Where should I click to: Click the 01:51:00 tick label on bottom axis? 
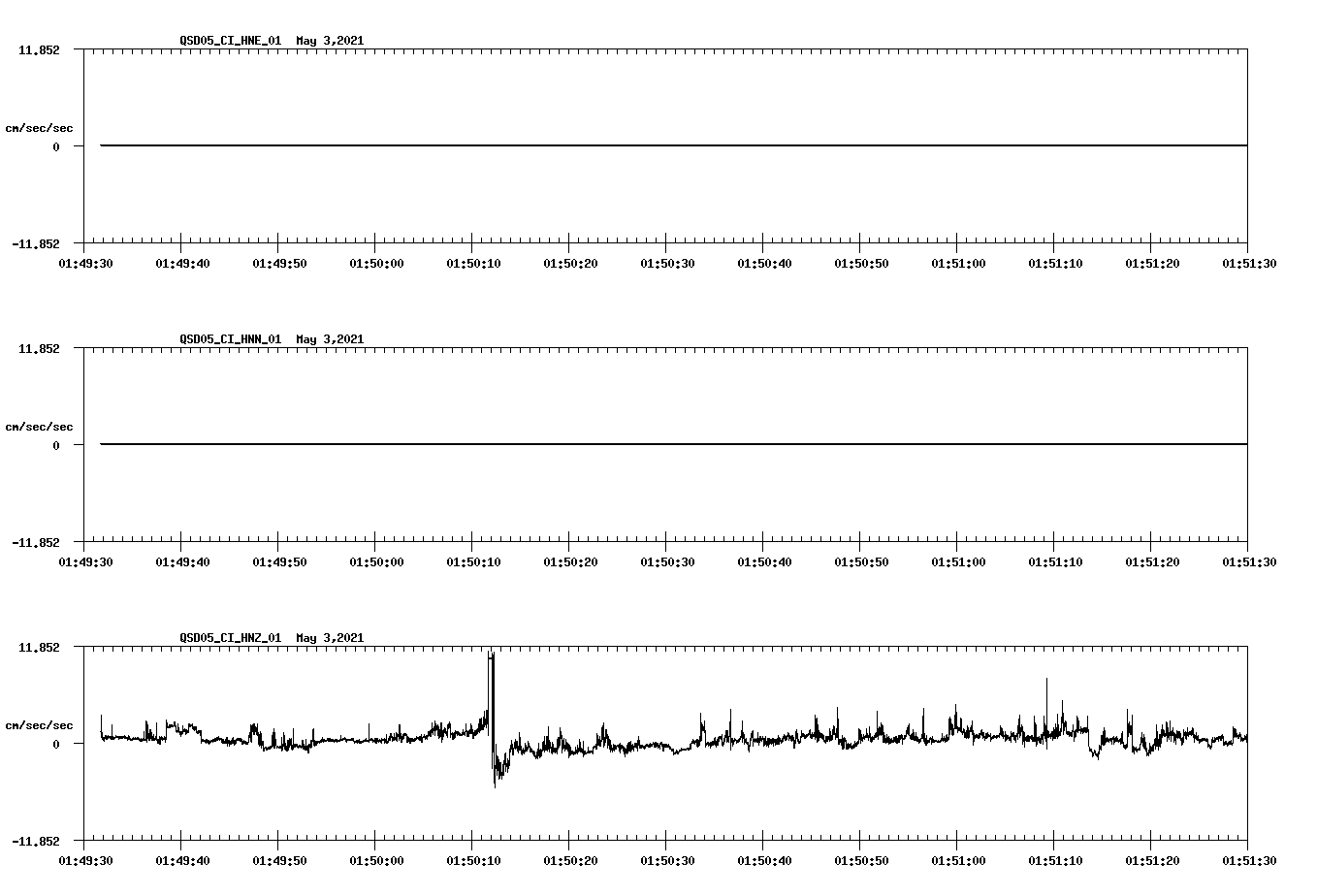coord(957,859)
